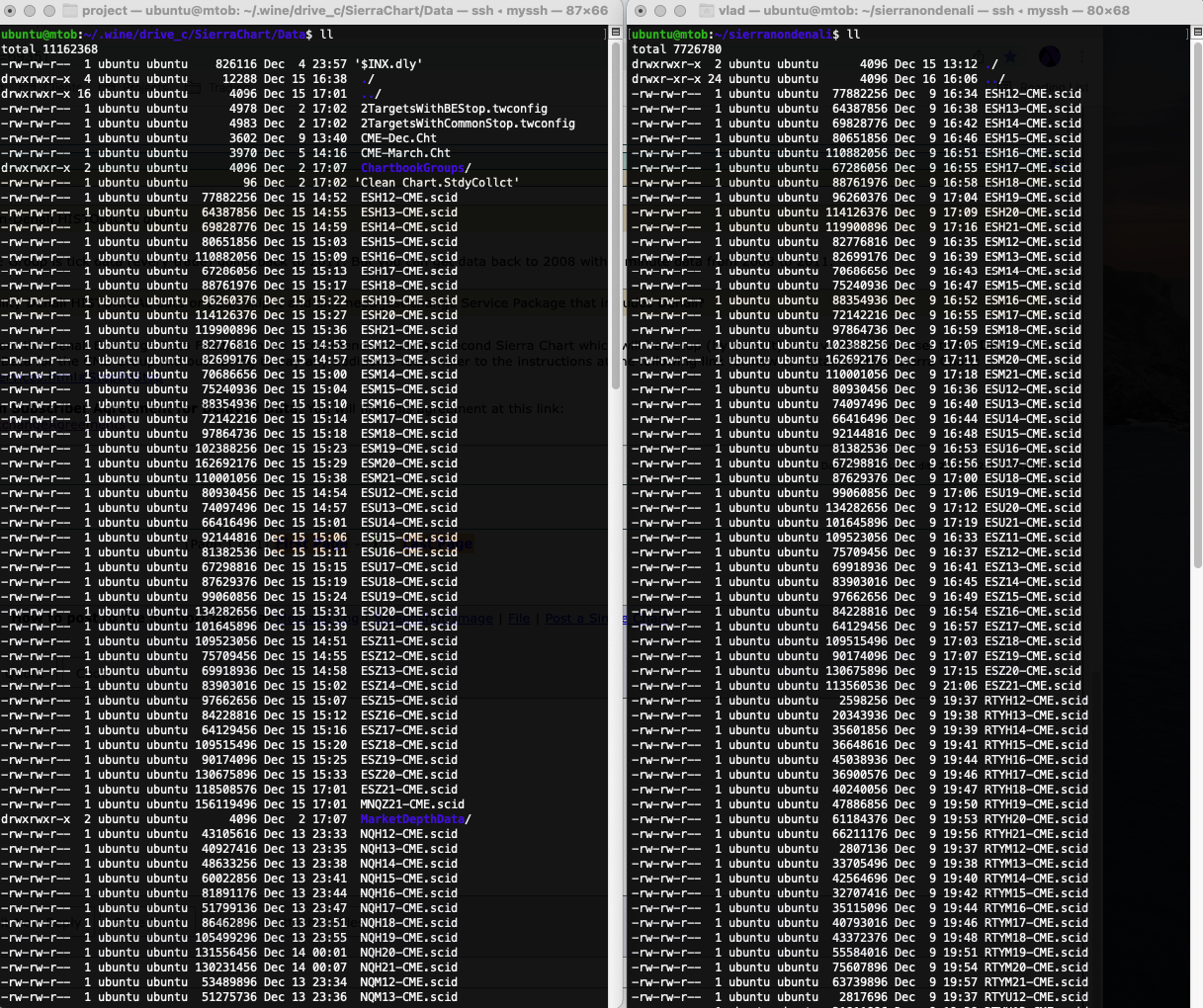Click RTYH21-CME.scid file name
Image resolution: width=1203 pixels, height=1008 pixels.
point(1036,834)
